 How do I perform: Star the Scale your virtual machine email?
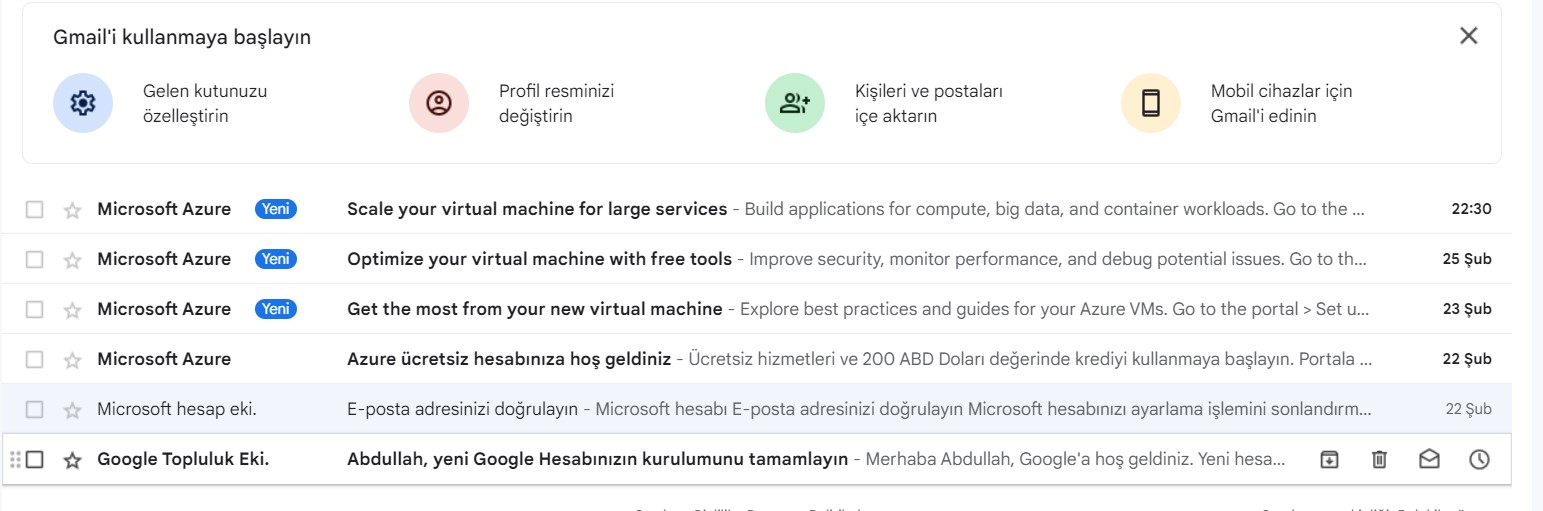(72, 210)
